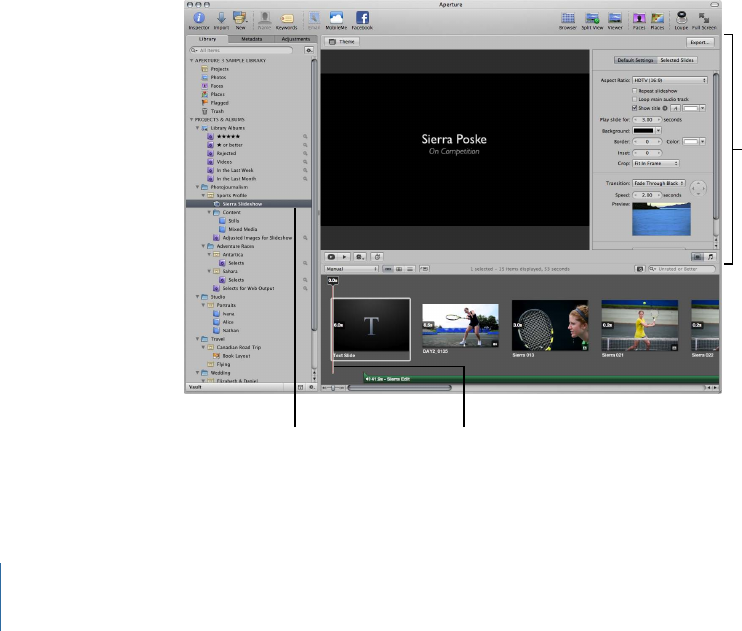Screen dimensions: 742x631
Task: Click the Import arrow icon
Action: pyautogui.click(x=220, y=18)
